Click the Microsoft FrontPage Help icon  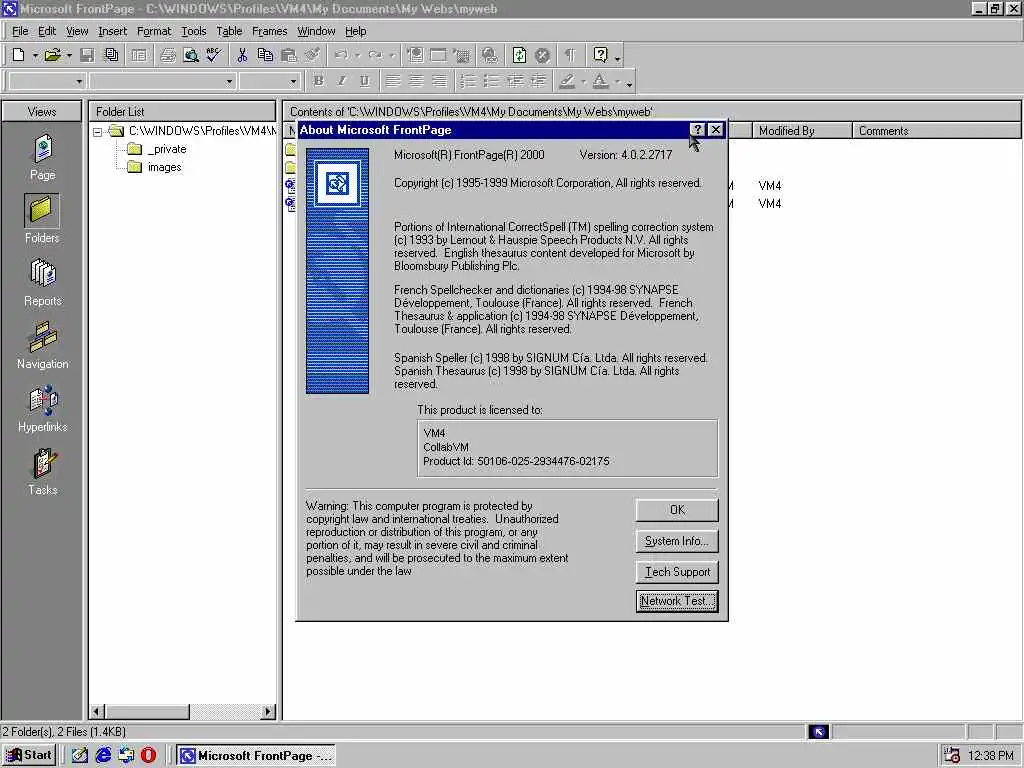pyautogui.click(x=600, y=56)
